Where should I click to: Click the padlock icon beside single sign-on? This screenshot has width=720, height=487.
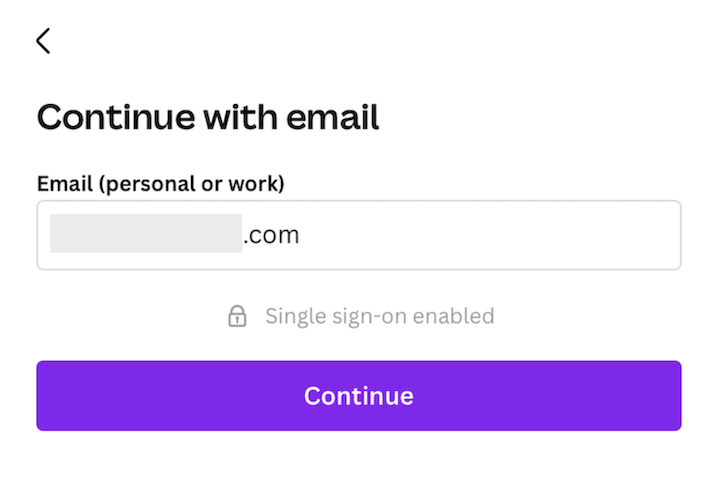(237, 316)
